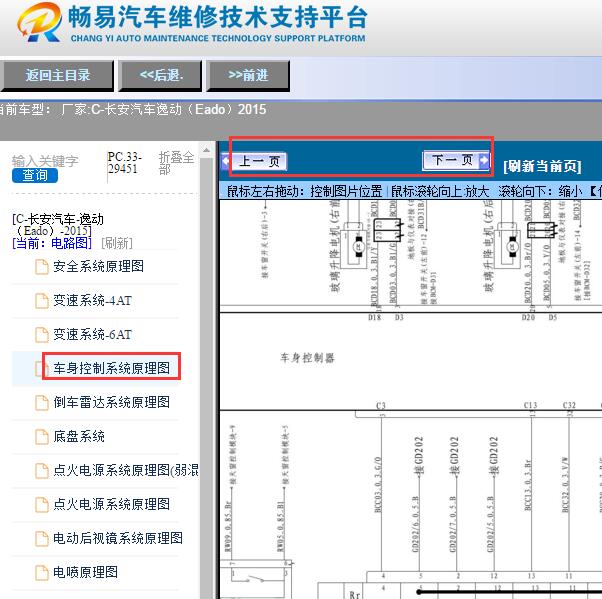
Task: Click the 返回主目录 button
Action: 58,76
